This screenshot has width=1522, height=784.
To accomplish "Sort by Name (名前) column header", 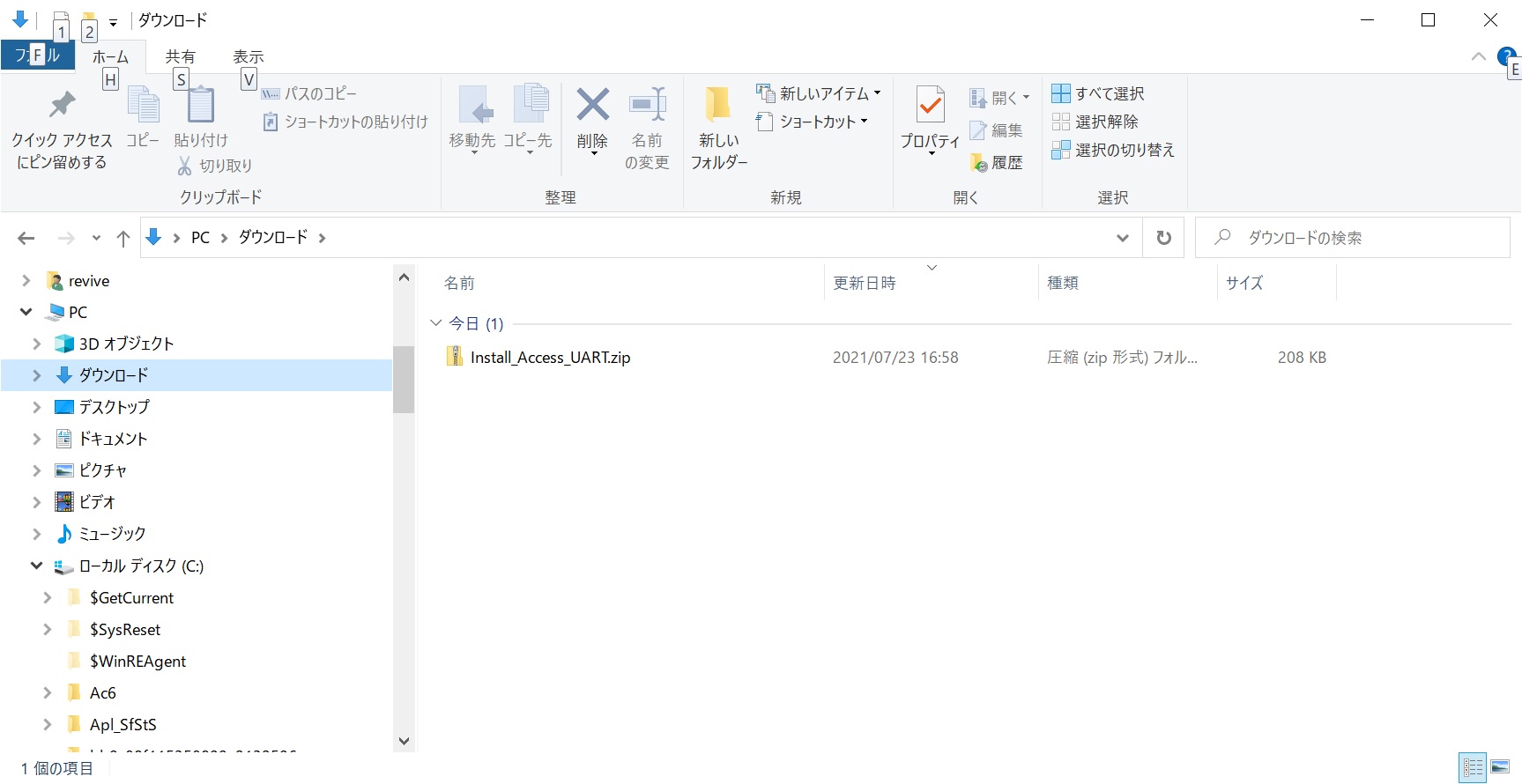I will coord(459,283).
